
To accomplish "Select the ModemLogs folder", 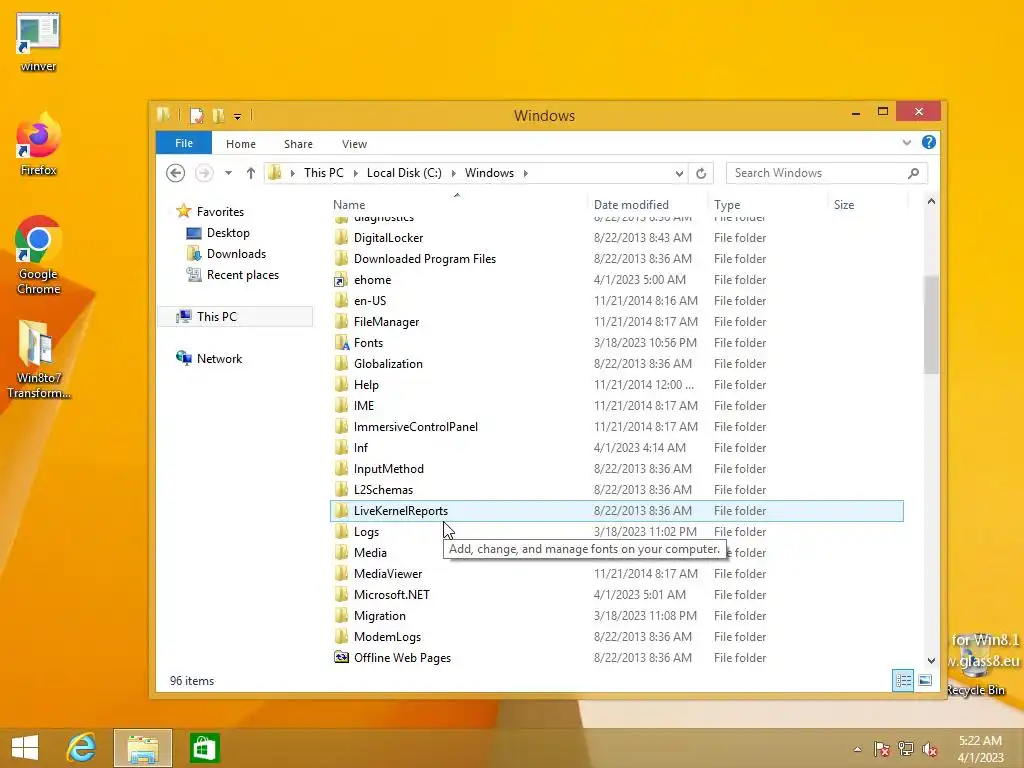I will (617, 637).
